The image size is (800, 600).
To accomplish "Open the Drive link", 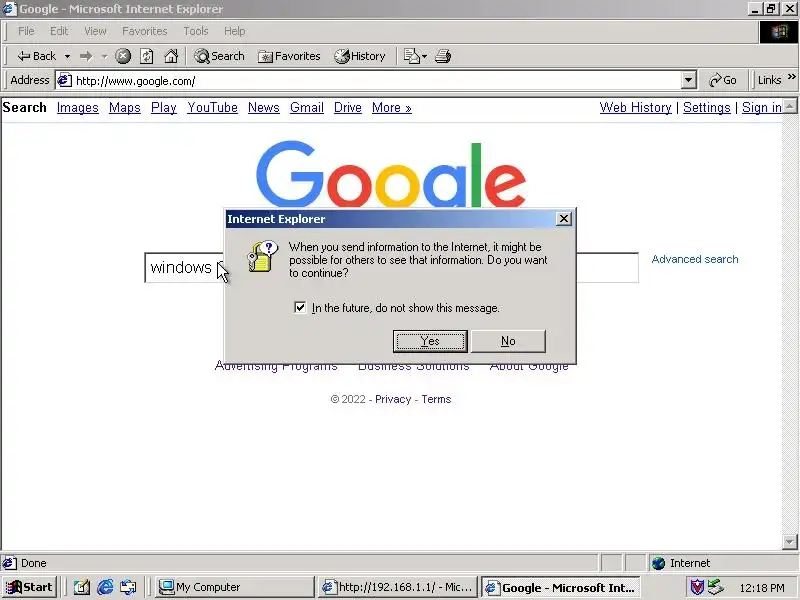I will pos(347,108).
